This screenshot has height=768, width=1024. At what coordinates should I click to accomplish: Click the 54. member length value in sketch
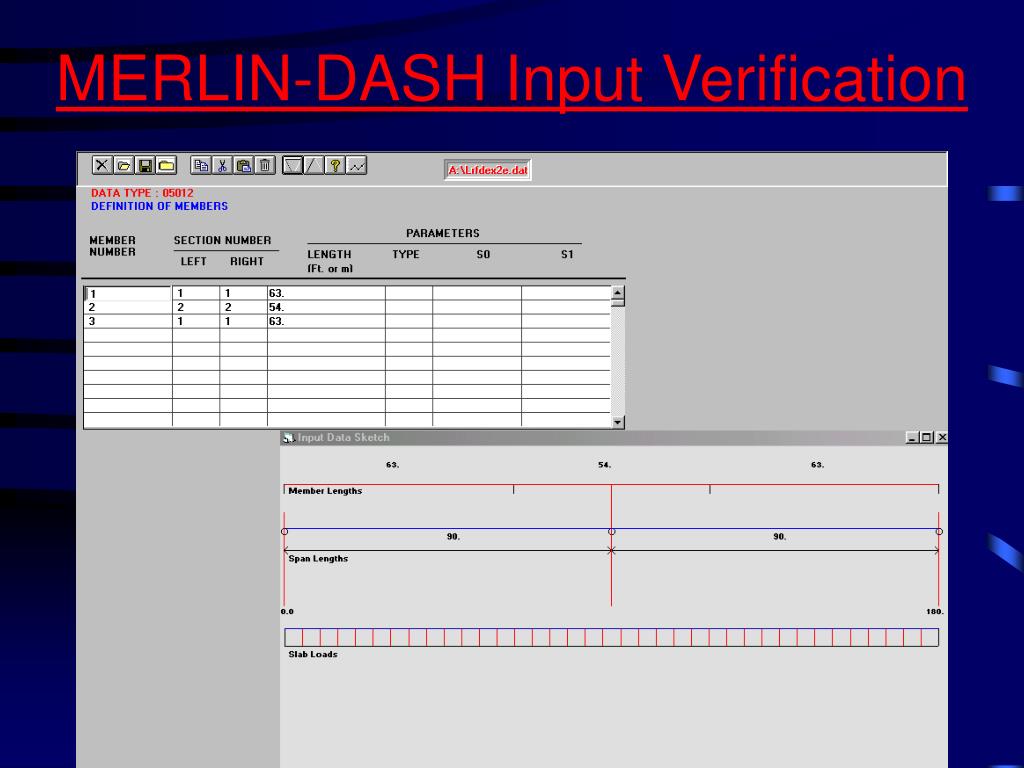pos(605,465)
